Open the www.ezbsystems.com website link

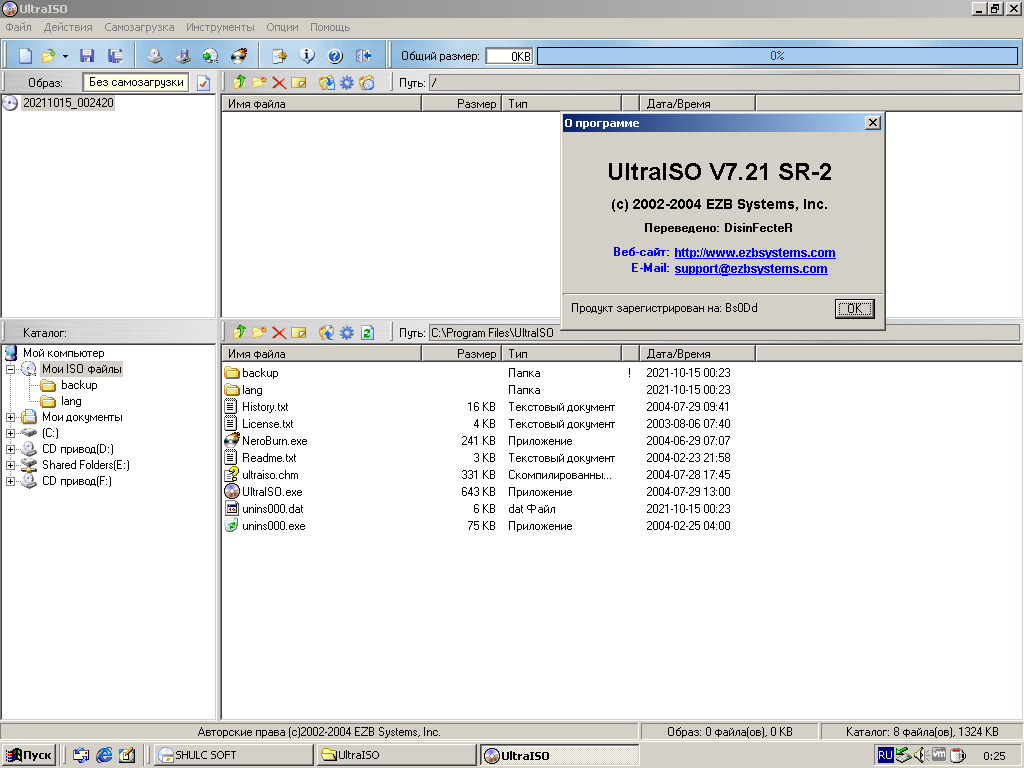(754, 253)
